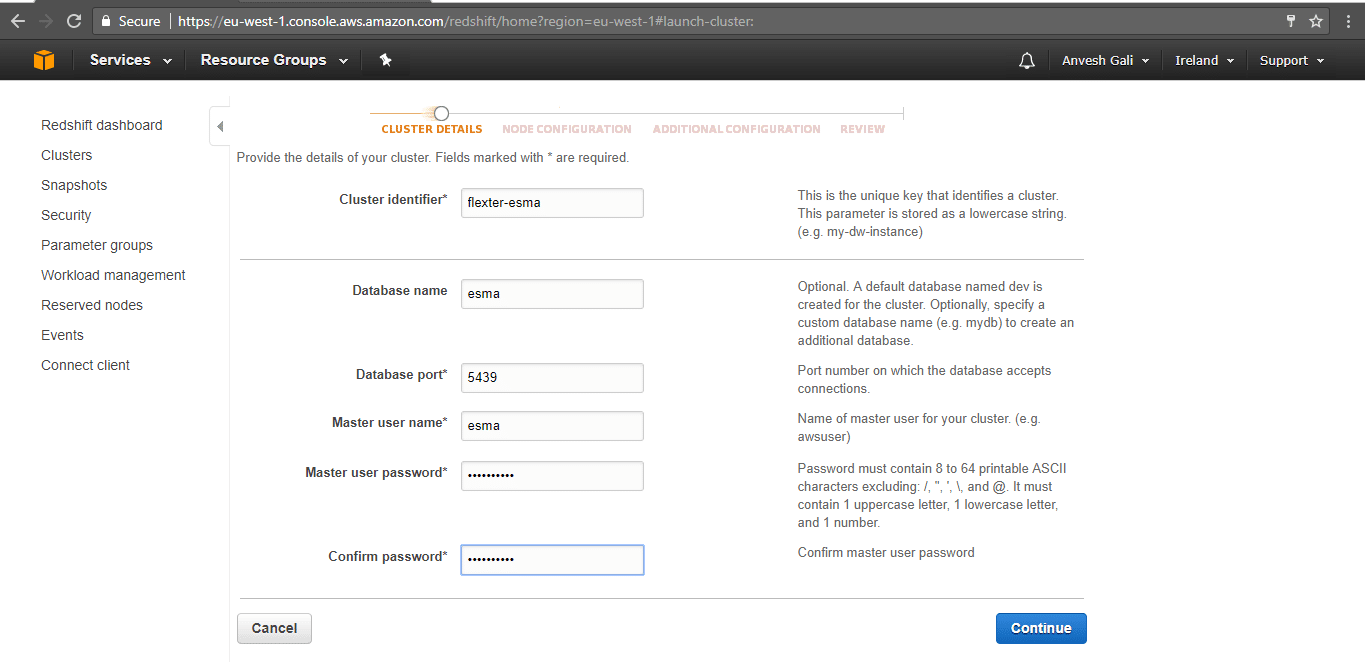
Task: Click the Master user password field
Action: tap(552, 476)
